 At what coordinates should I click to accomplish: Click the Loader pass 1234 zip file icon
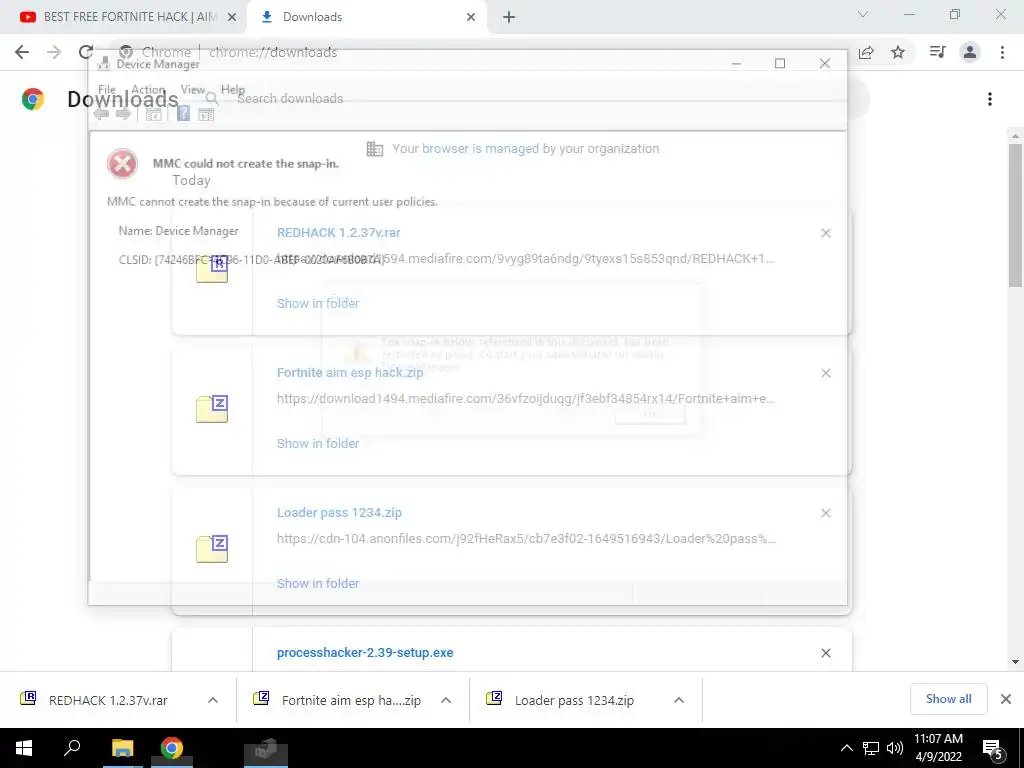(212, 549)
